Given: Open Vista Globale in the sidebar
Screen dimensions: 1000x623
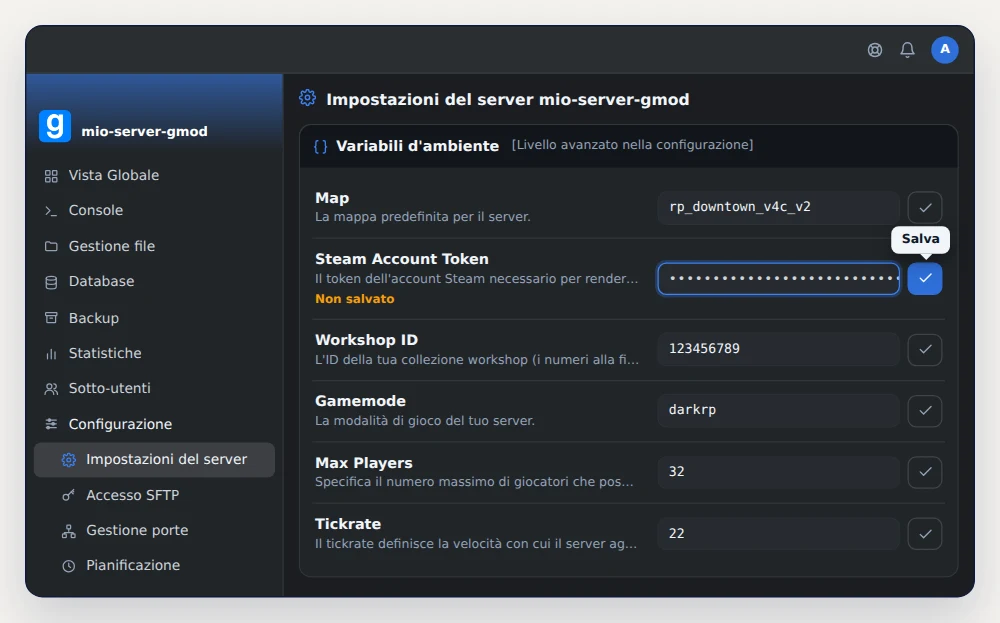Looking at the screenshot, I should pos(154,175).
